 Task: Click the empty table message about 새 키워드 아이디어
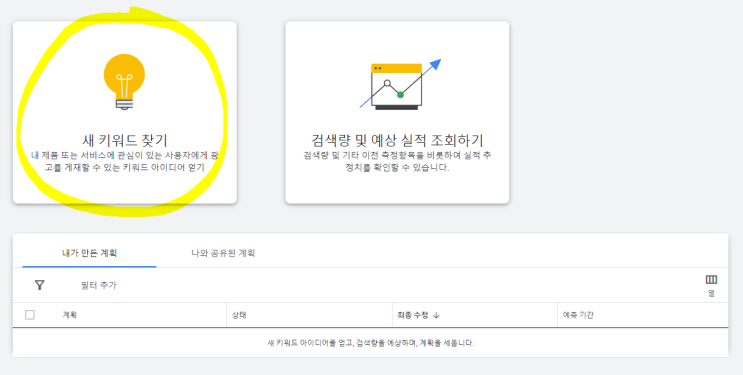pyautogui.click(x=371, y=343)
